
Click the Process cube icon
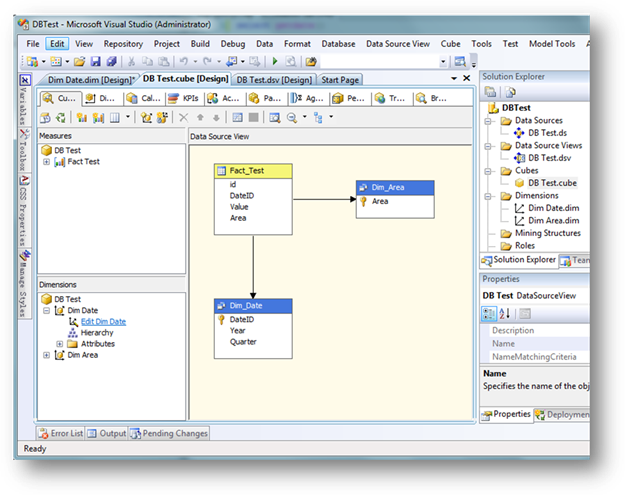pos(45,118)
